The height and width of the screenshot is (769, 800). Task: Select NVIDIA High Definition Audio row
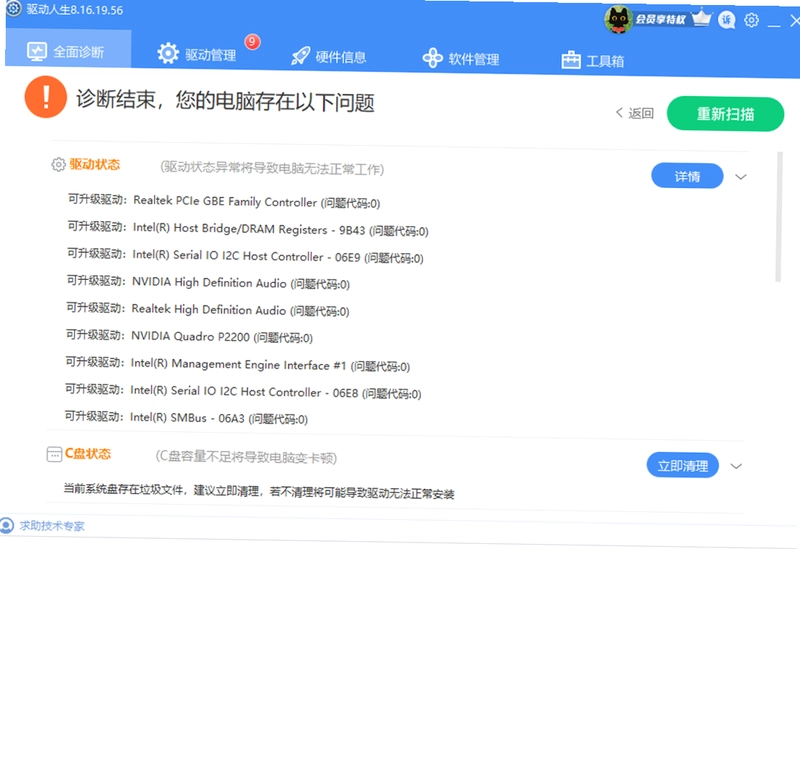click(208, 283)
